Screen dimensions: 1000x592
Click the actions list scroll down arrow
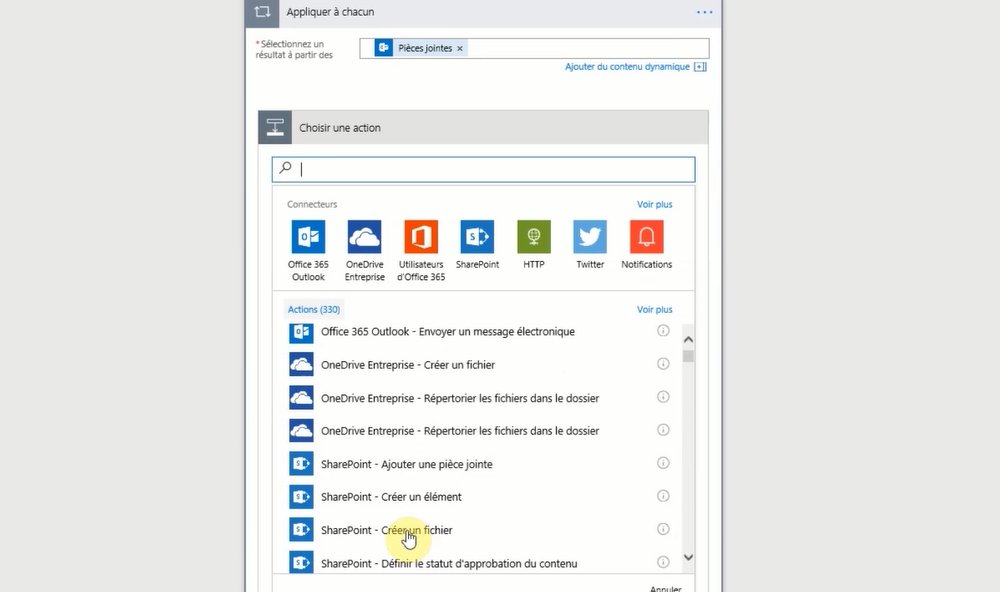pos(688,557)
